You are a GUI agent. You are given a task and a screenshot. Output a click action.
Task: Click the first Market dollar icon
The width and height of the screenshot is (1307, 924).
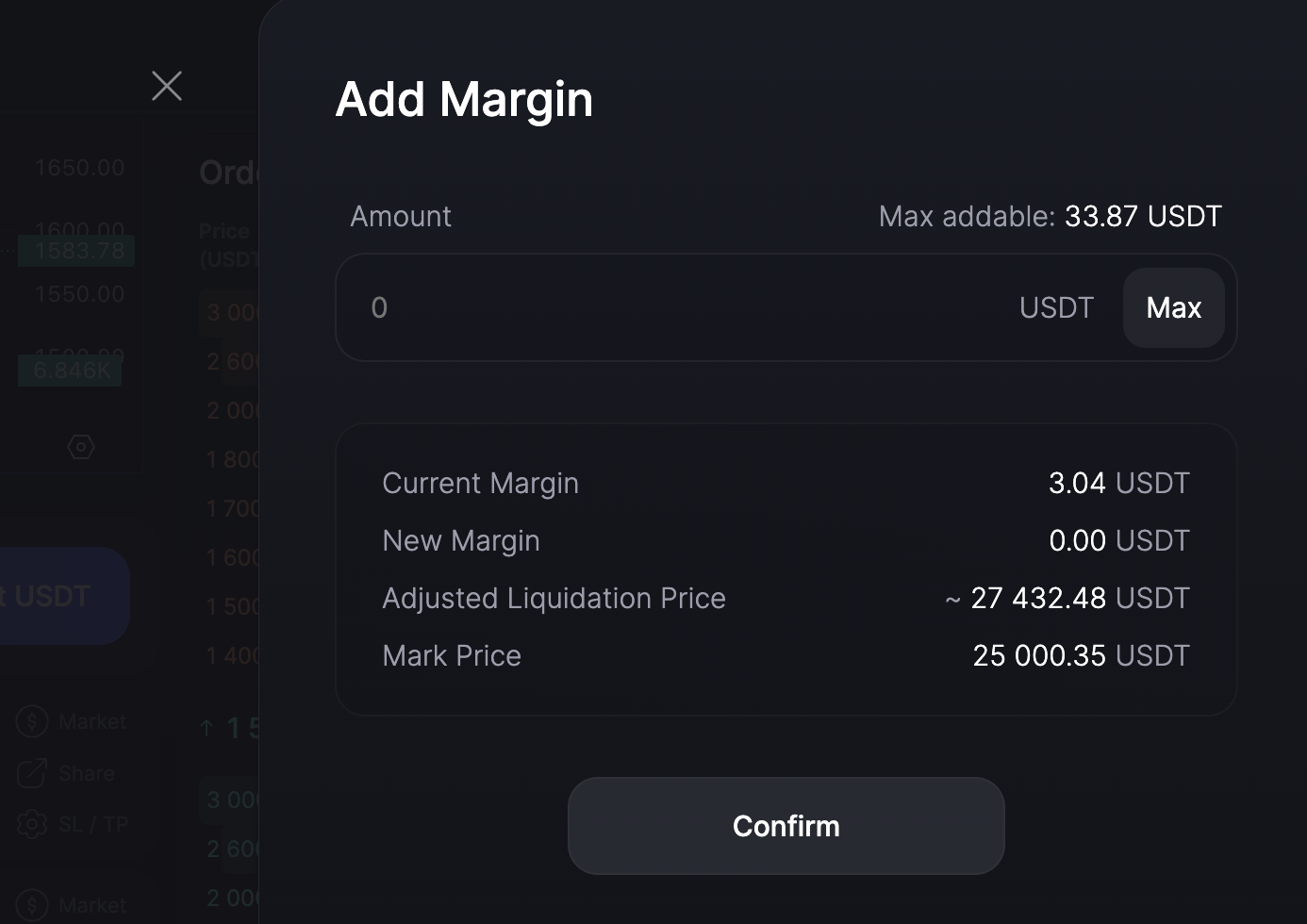click(x=32, y=722)
